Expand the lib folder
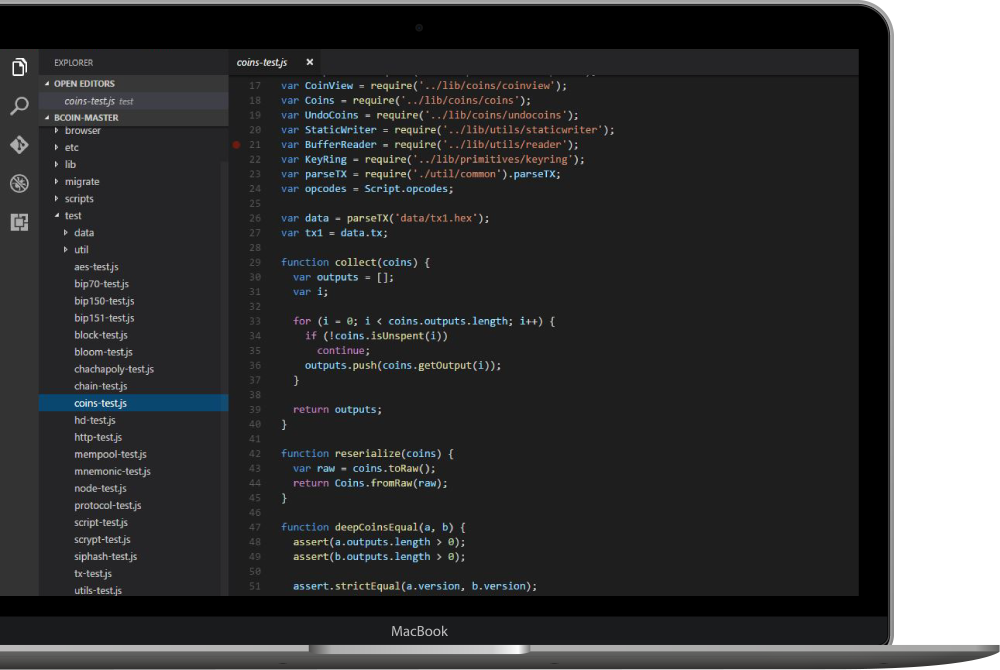1000x670 pixels. point(70,164)
